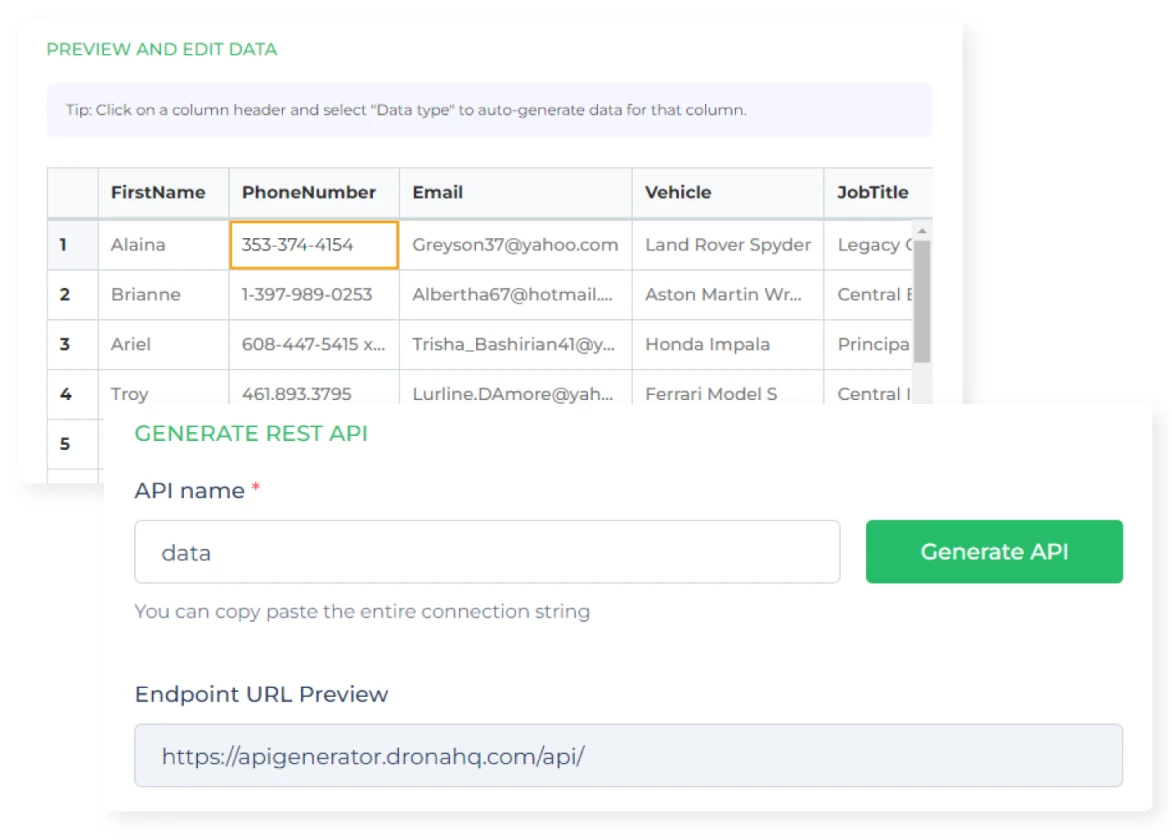Select the Trisha_Bashirian41 email cell
The image size is (1172, 840).
point(516,345)
